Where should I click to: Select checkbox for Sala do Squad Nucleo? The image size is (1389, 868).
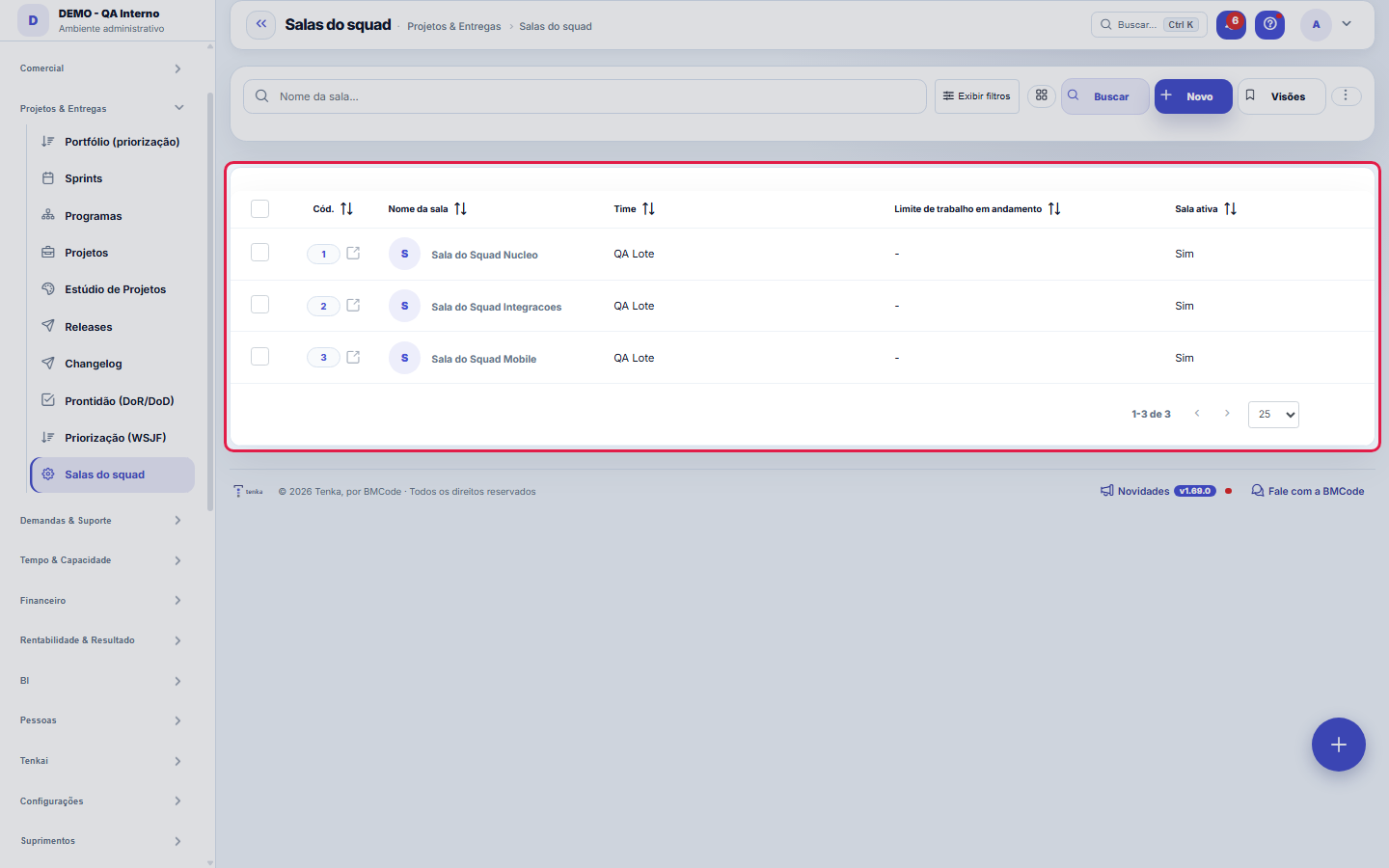coord(259,253)
